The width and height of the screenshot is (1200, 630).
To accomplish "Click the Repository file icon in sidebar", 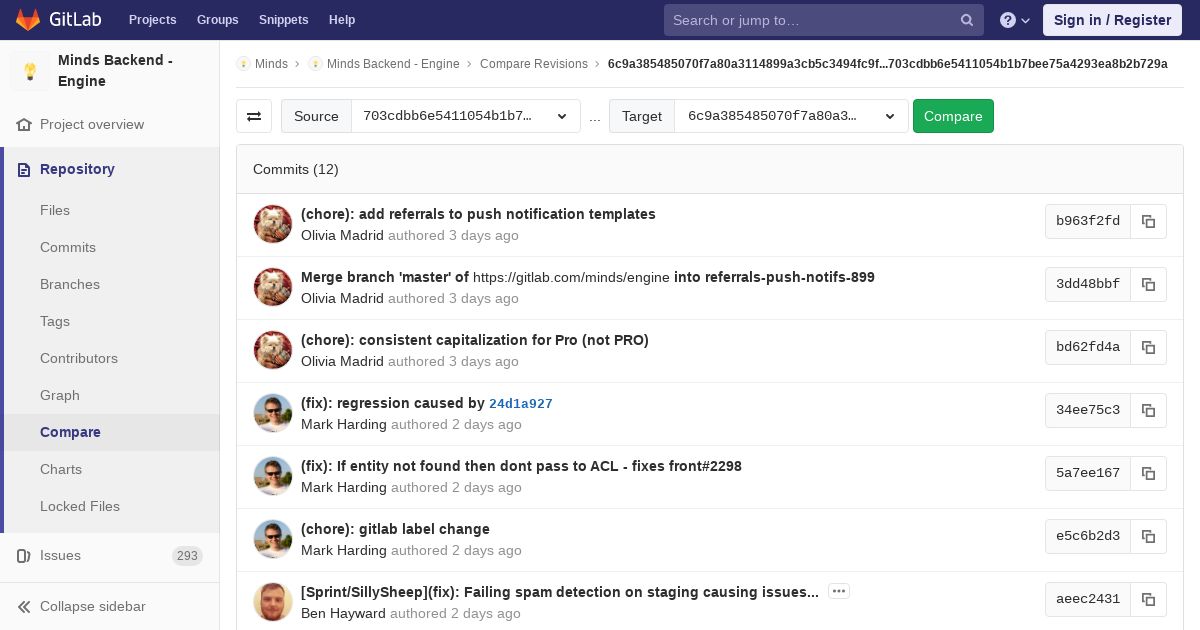I will [x=24, y=169].
